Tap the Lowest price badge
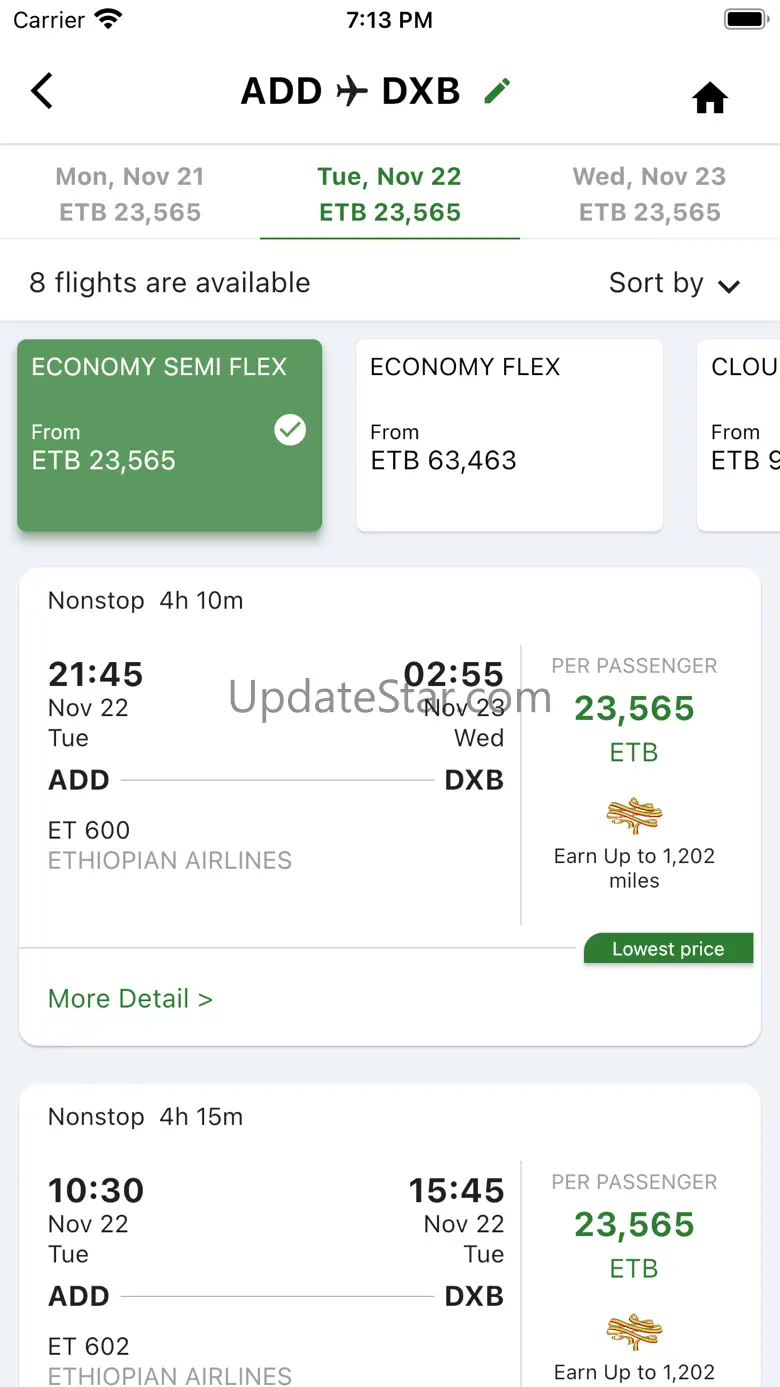 point(668,949)
